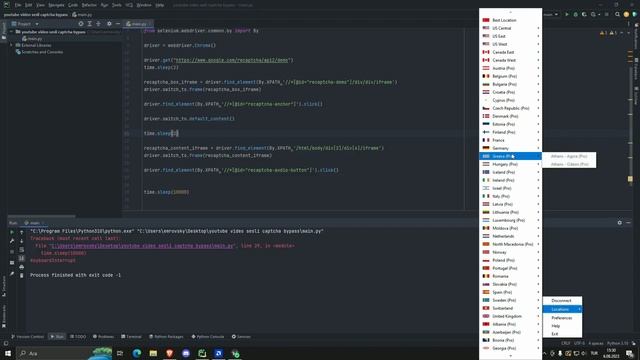Choose Romania in locations list
The image size is (640, 360).
pyautogui.click(x=510, y=276)
